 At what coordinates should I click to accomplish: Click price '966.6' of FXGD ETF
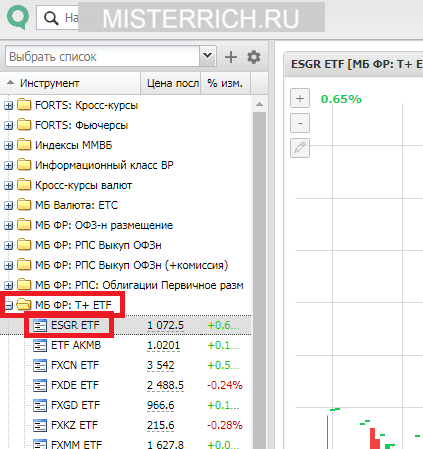point(161,405)
